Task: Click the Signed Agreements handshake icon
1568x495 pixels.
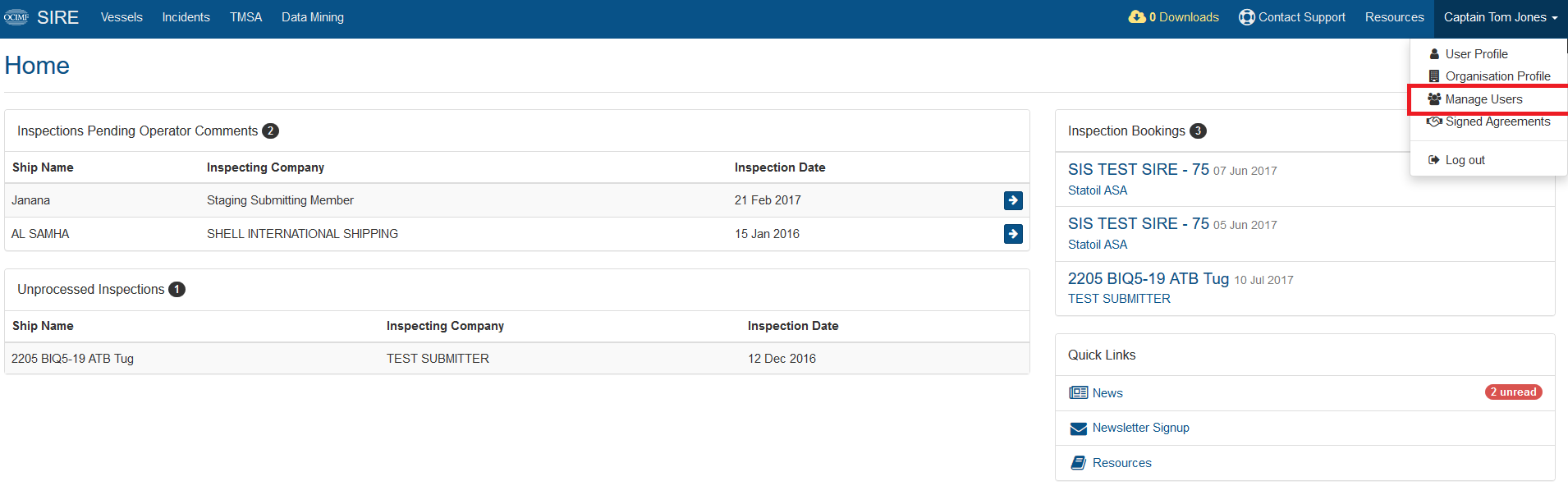Action: point(1434,121)
